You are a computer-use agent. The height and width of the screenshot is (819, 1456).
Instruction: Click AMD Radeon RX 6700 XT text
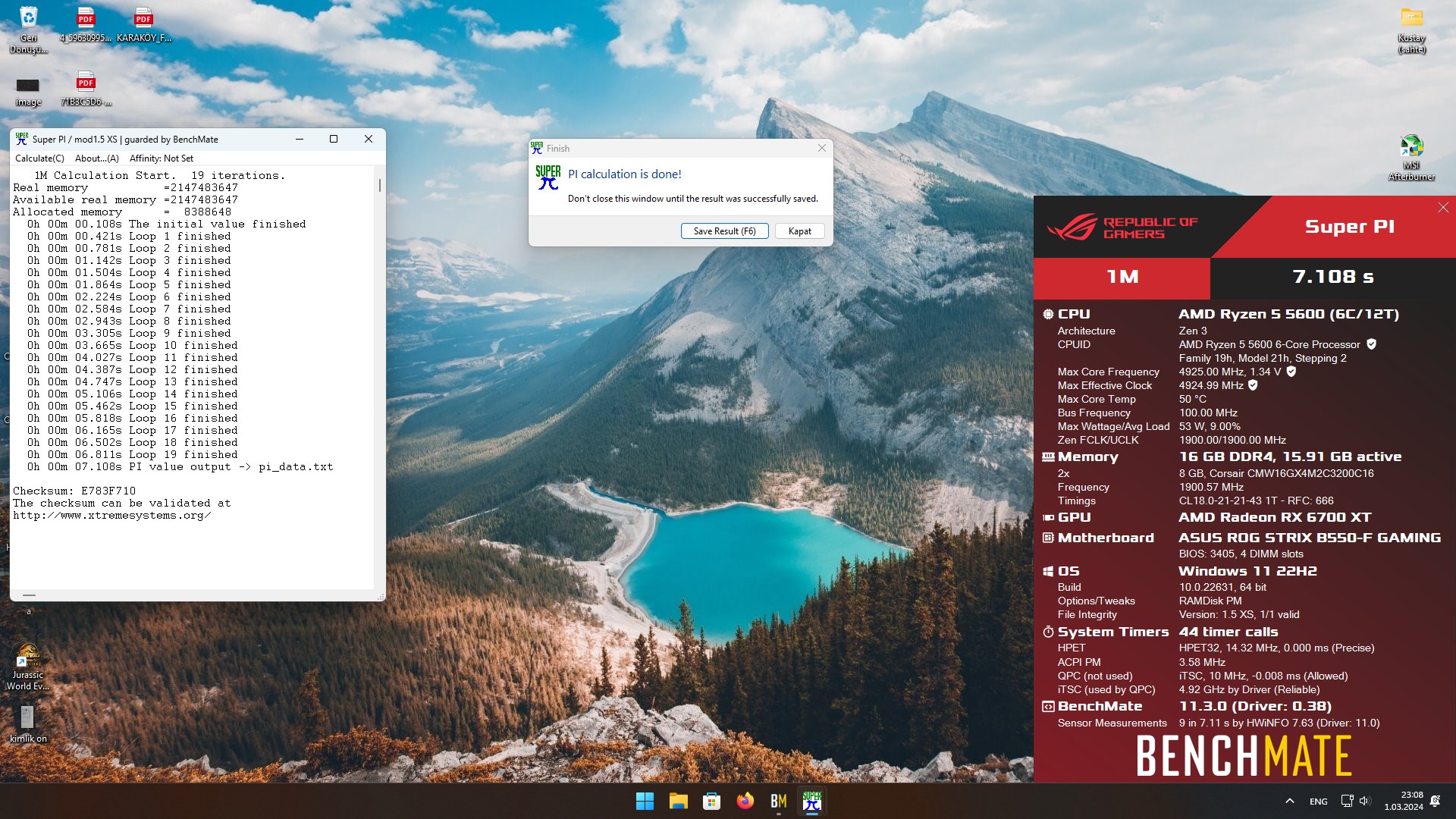(x=1275, y=517)
